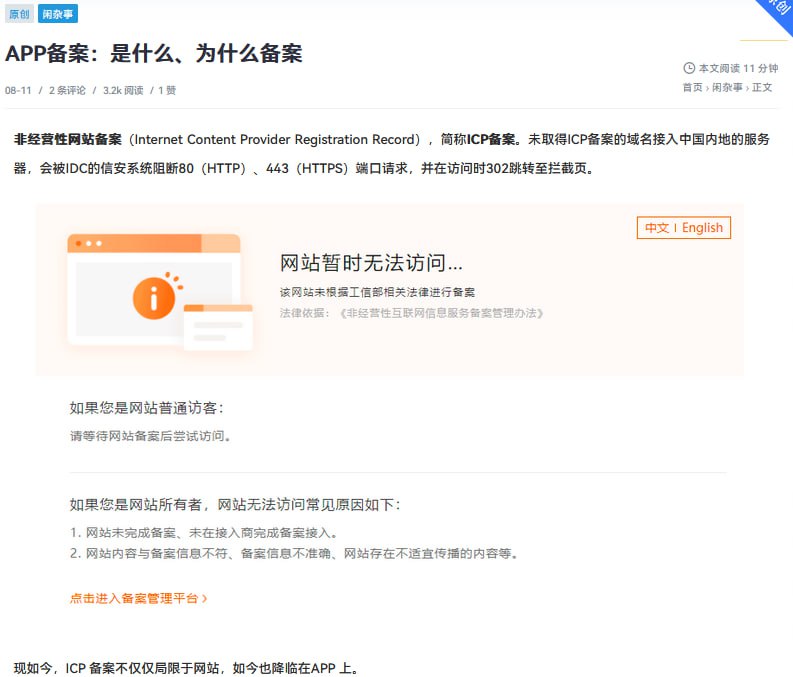Click the bold text 非经营性网站备案

coord(68,140)
